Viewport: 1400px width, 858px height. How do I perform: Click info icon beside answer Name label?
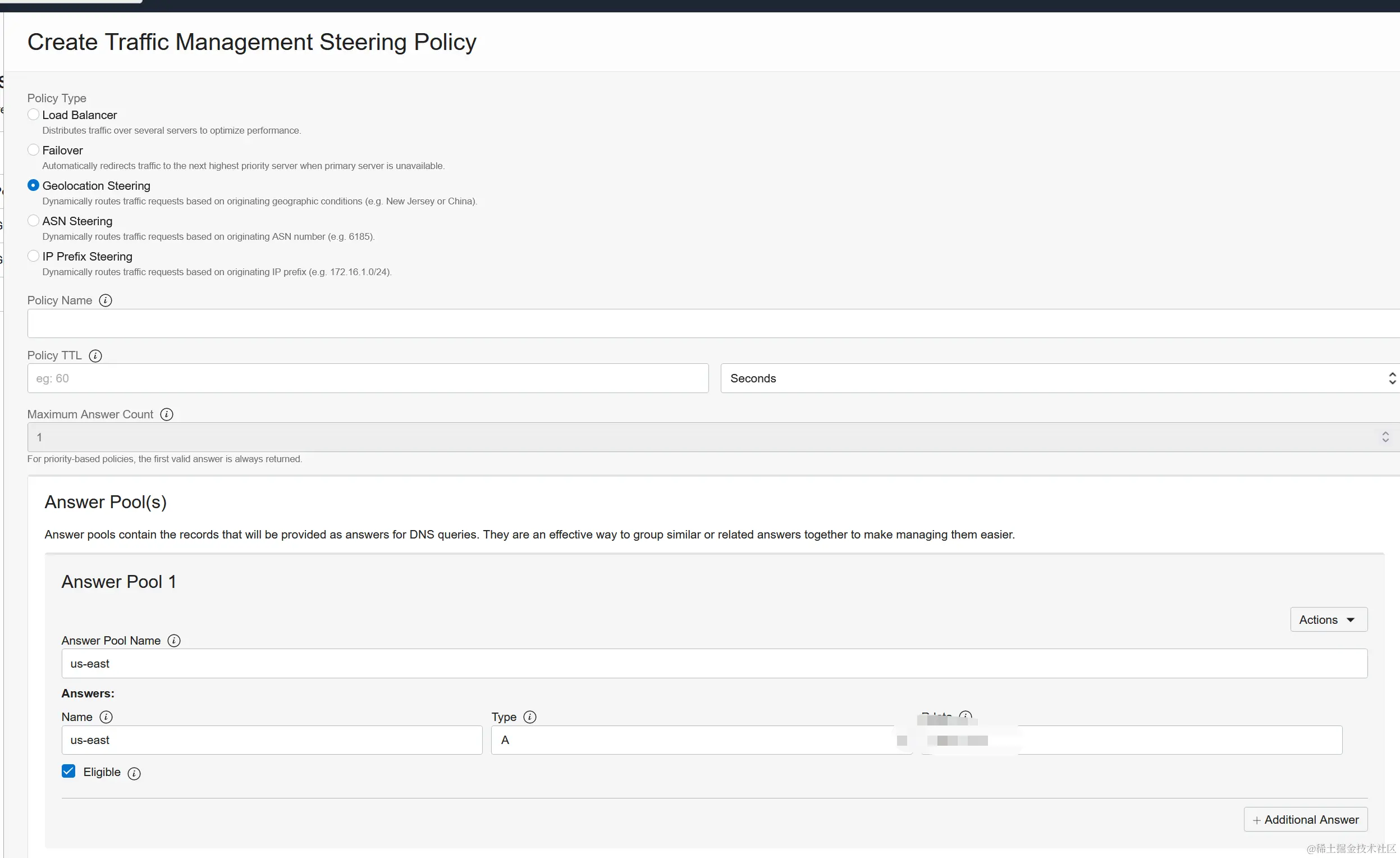106,716
